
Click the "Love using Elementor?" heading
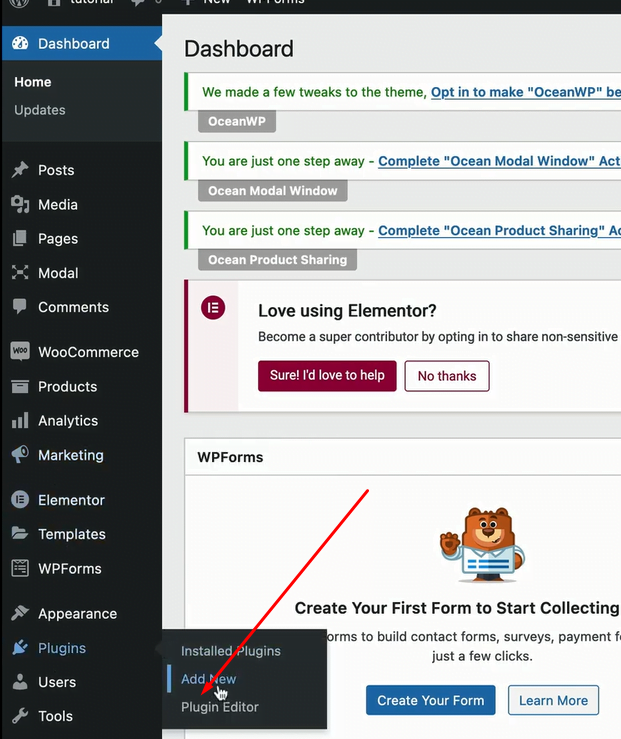pyautogui.click(x=347, y=311)
